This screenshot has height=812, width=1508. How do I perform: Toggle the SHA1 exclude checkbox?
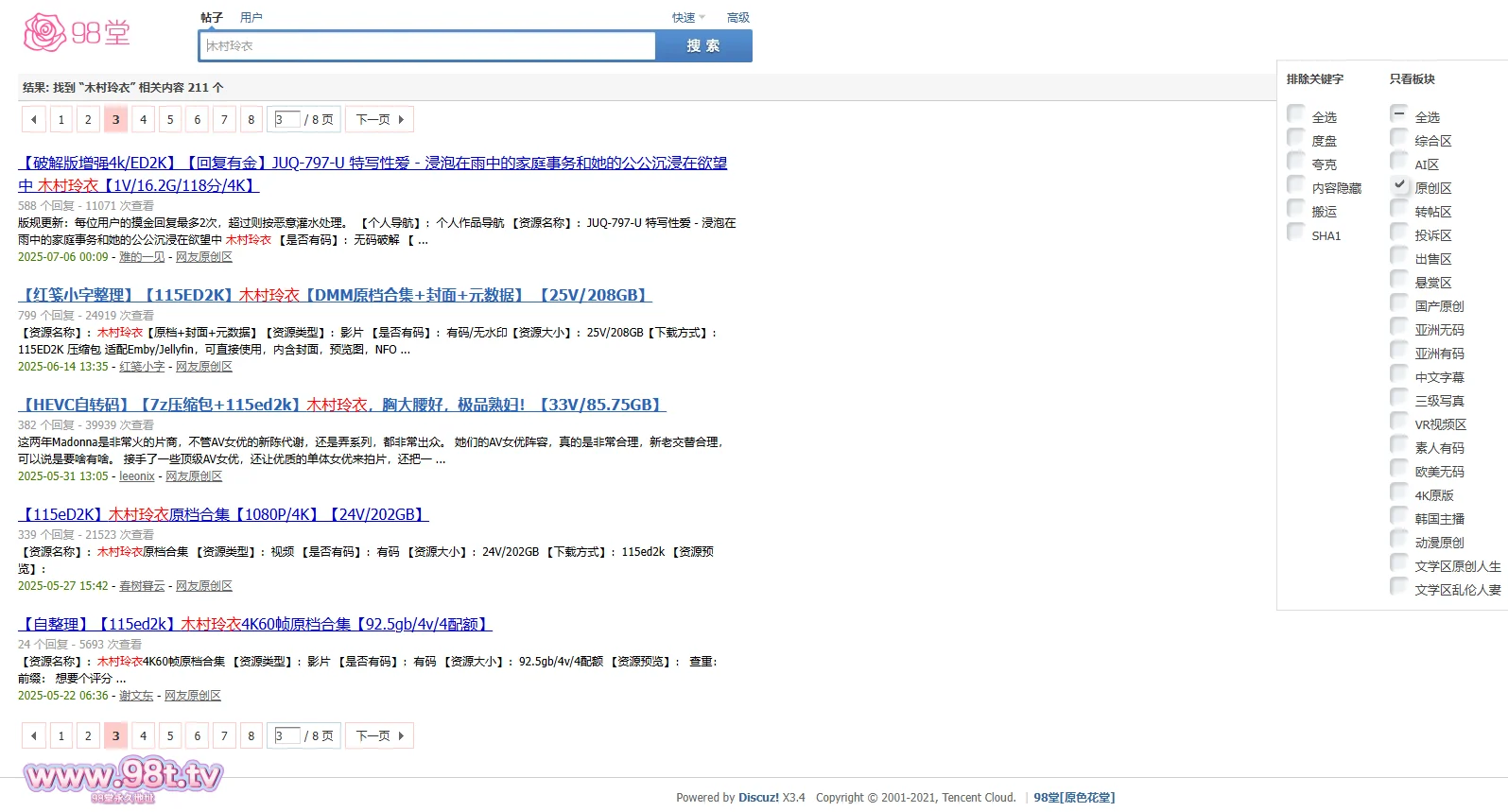click(x=1296, y=233)
